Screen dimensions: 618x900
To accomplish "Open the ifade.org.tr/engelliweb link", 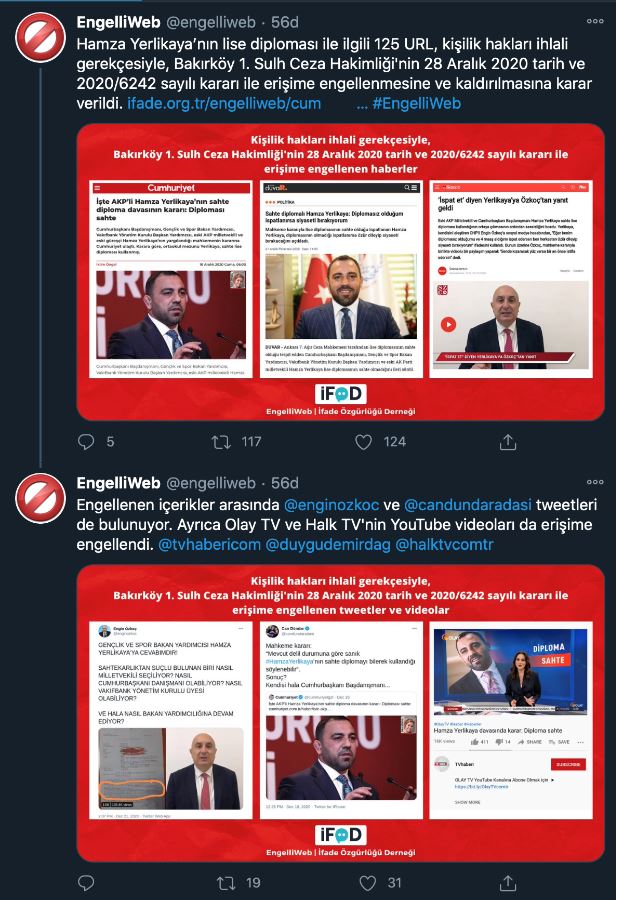I will tap(224, 103).
